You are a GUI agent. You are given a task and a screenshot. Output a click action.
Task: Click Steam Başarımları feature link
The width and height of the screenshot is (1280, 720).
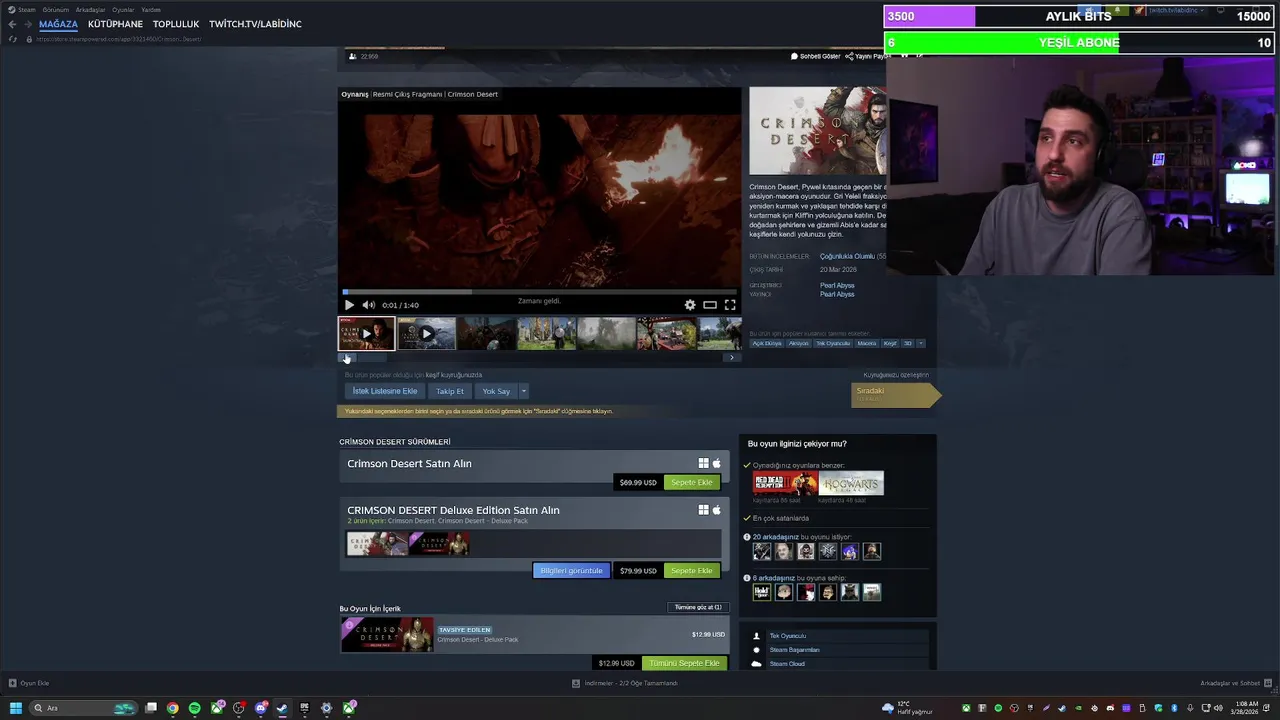click(794, 650)
